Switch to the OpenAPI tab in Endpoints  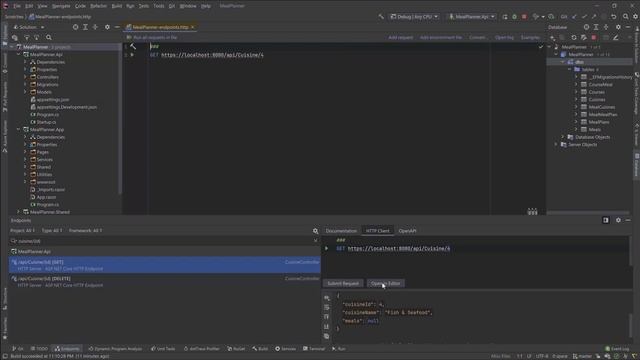tap(407, 231)
